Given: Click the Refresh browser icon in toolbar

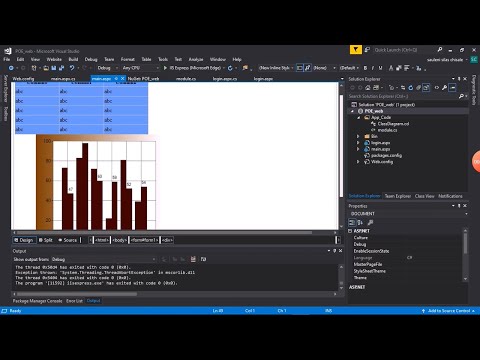Looking at the screenshot, I should 230,68.
